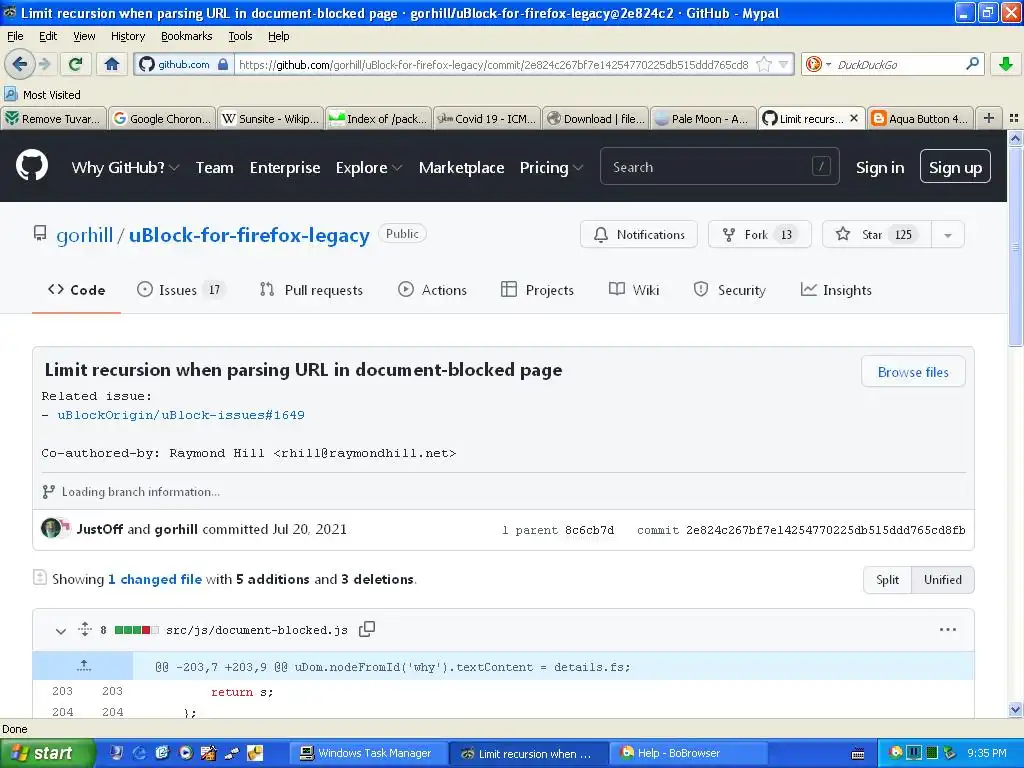Open Most Visited bookmarks folder
Viewport: 1024px width, 768px height.
point(43,95)
